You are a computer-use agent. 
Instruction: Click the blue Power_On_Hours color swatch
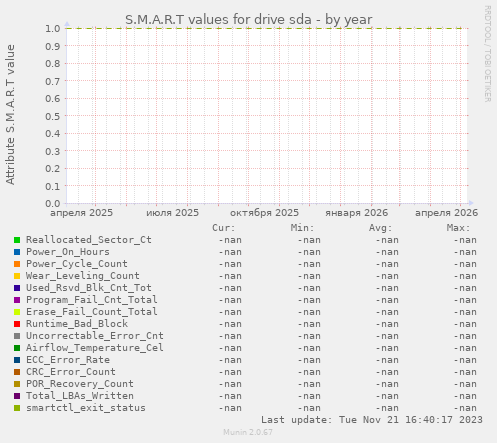coord(17,252)
